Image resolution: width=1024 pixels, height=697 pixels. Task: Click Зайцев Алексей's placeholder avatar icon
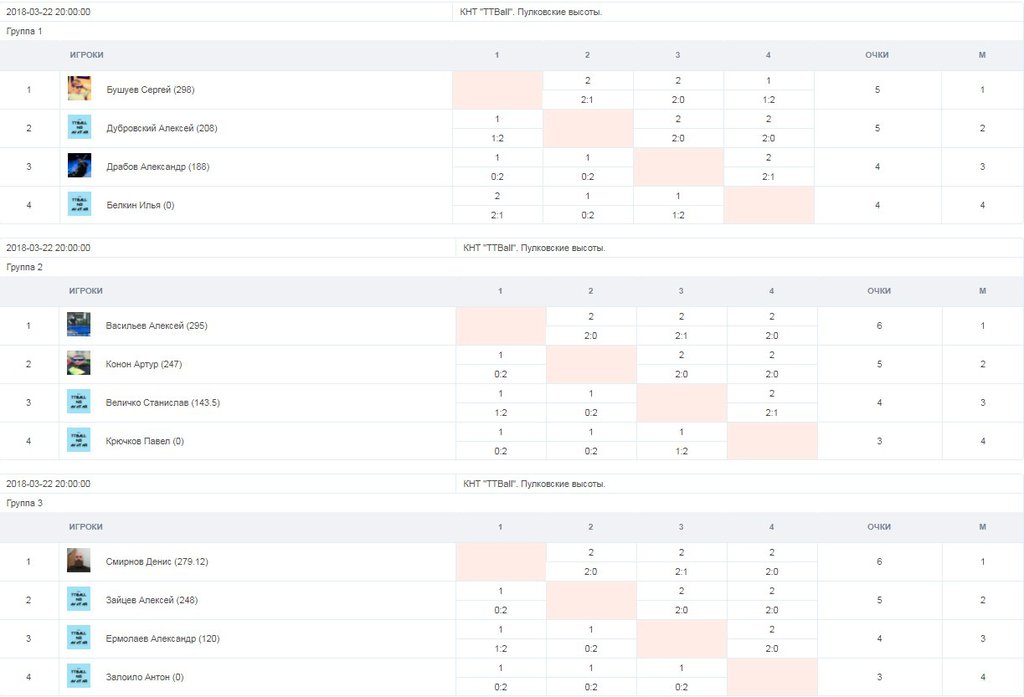79,600
